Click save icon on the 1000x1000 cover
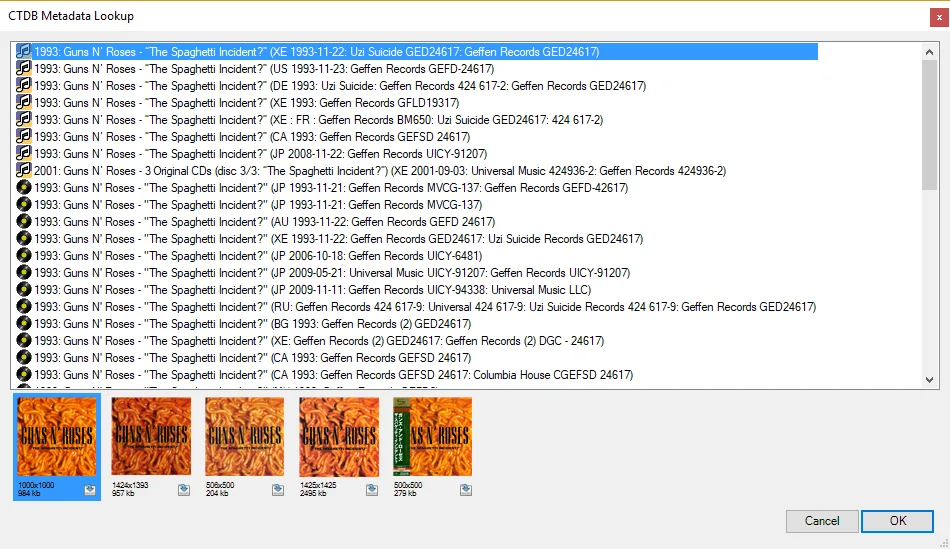The height and width of the screenshot is (549, 950). tap(90, 490)
